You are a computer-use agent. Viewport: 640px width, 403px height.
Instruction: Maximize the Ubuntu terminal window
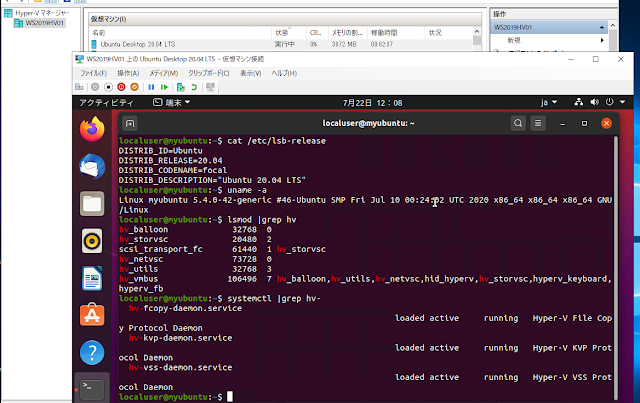click(x=584, y=123)
